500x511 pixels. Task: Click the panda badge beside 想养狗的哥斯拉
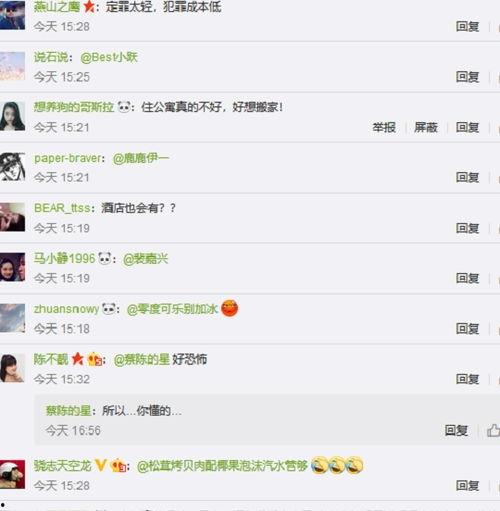124,107
